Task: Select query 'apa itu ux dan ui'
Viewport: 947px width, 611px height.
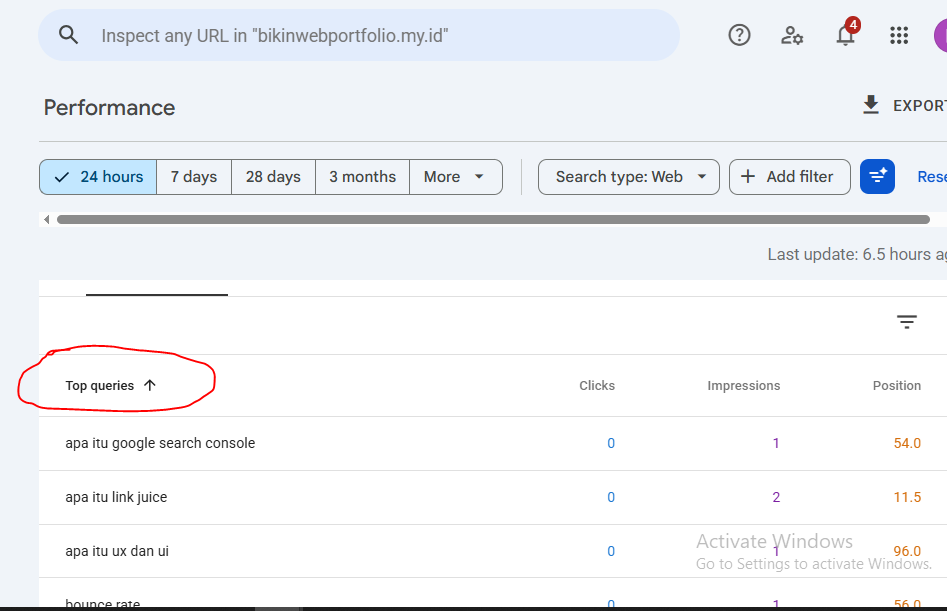Action: [117, 551]
